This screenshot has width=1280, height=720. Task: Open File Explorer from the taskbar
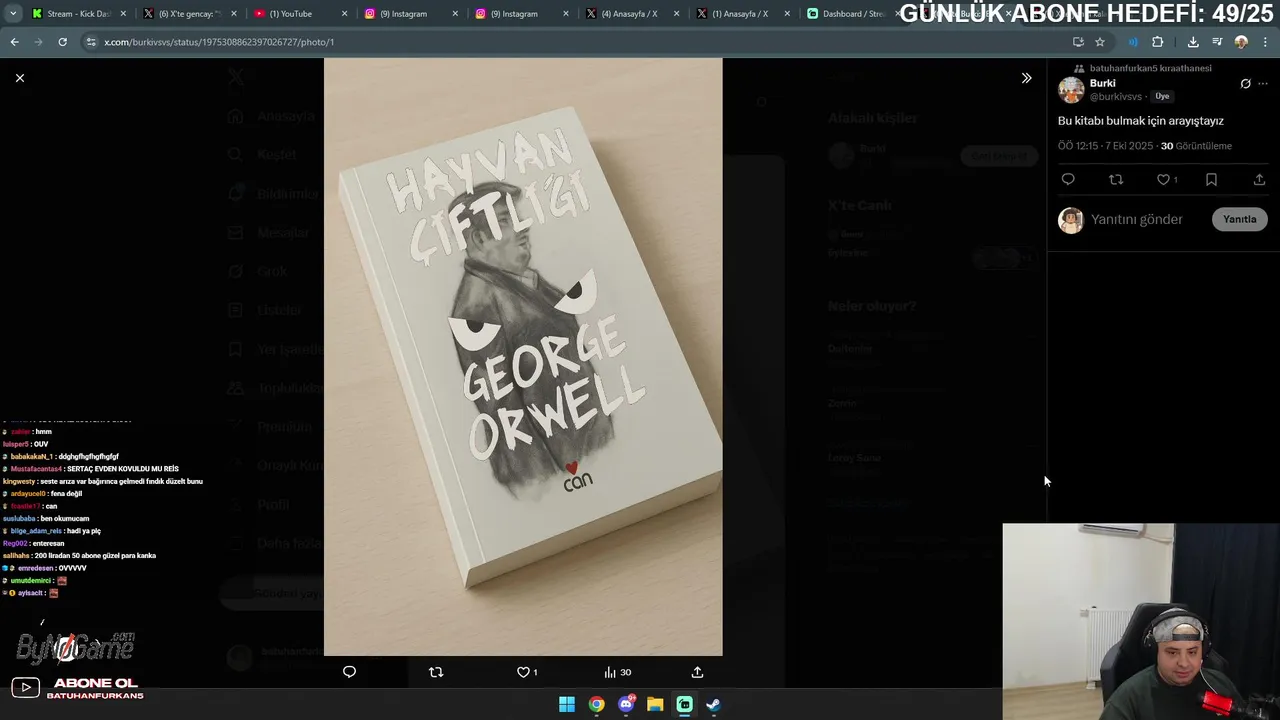point(655,704)
